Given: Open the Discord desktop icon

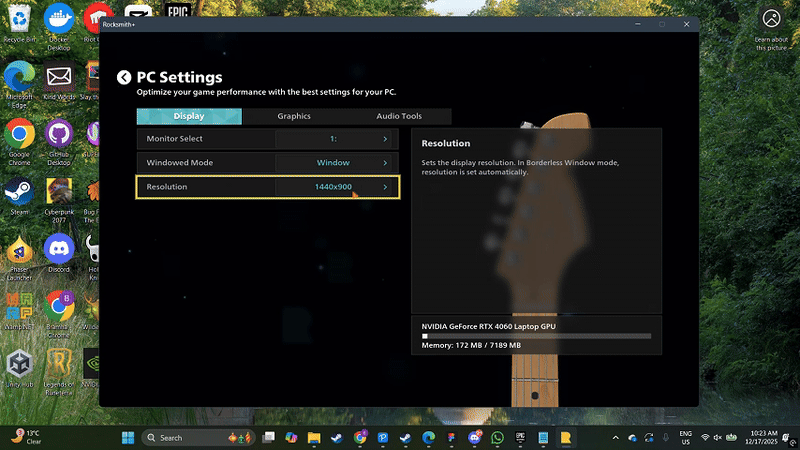Looking at the screenshot, I should pyautogui.click(x=59, y=249).
